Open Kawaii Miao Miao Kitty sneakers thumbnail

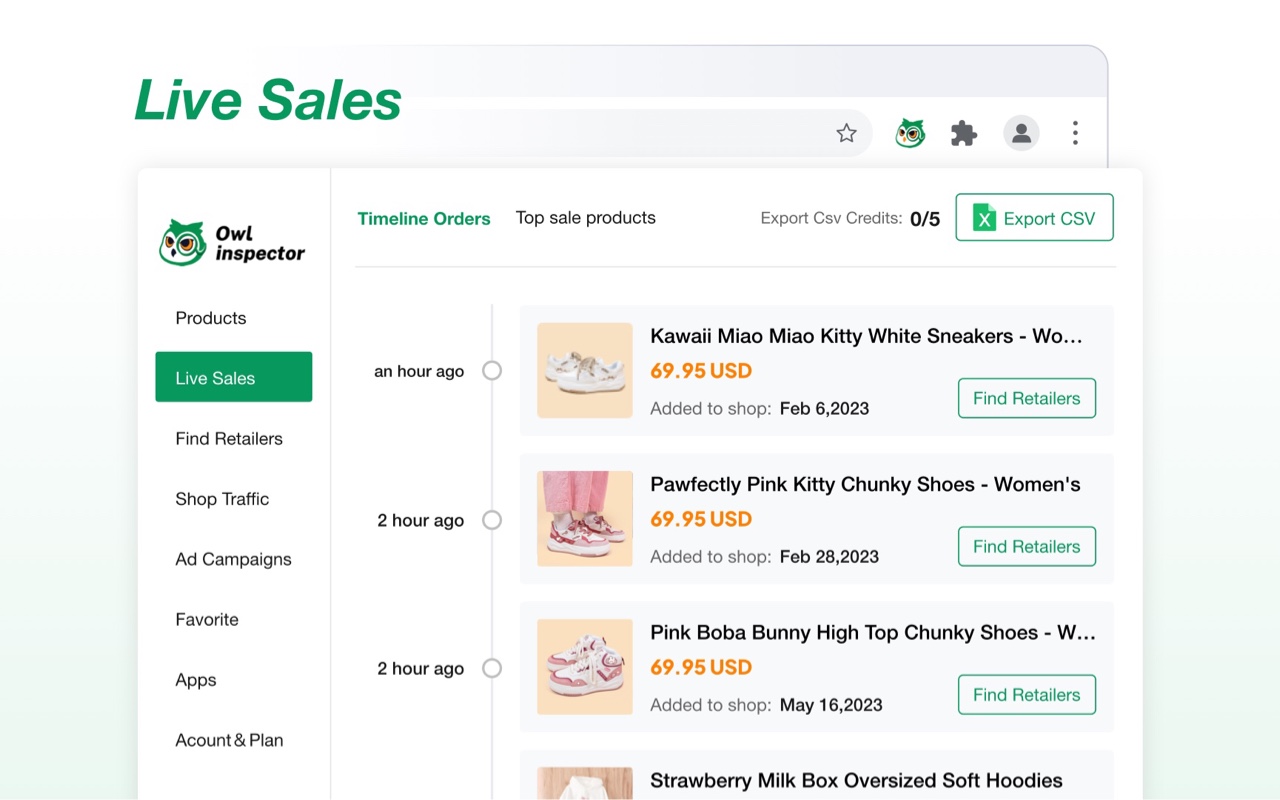coord(585,370)
